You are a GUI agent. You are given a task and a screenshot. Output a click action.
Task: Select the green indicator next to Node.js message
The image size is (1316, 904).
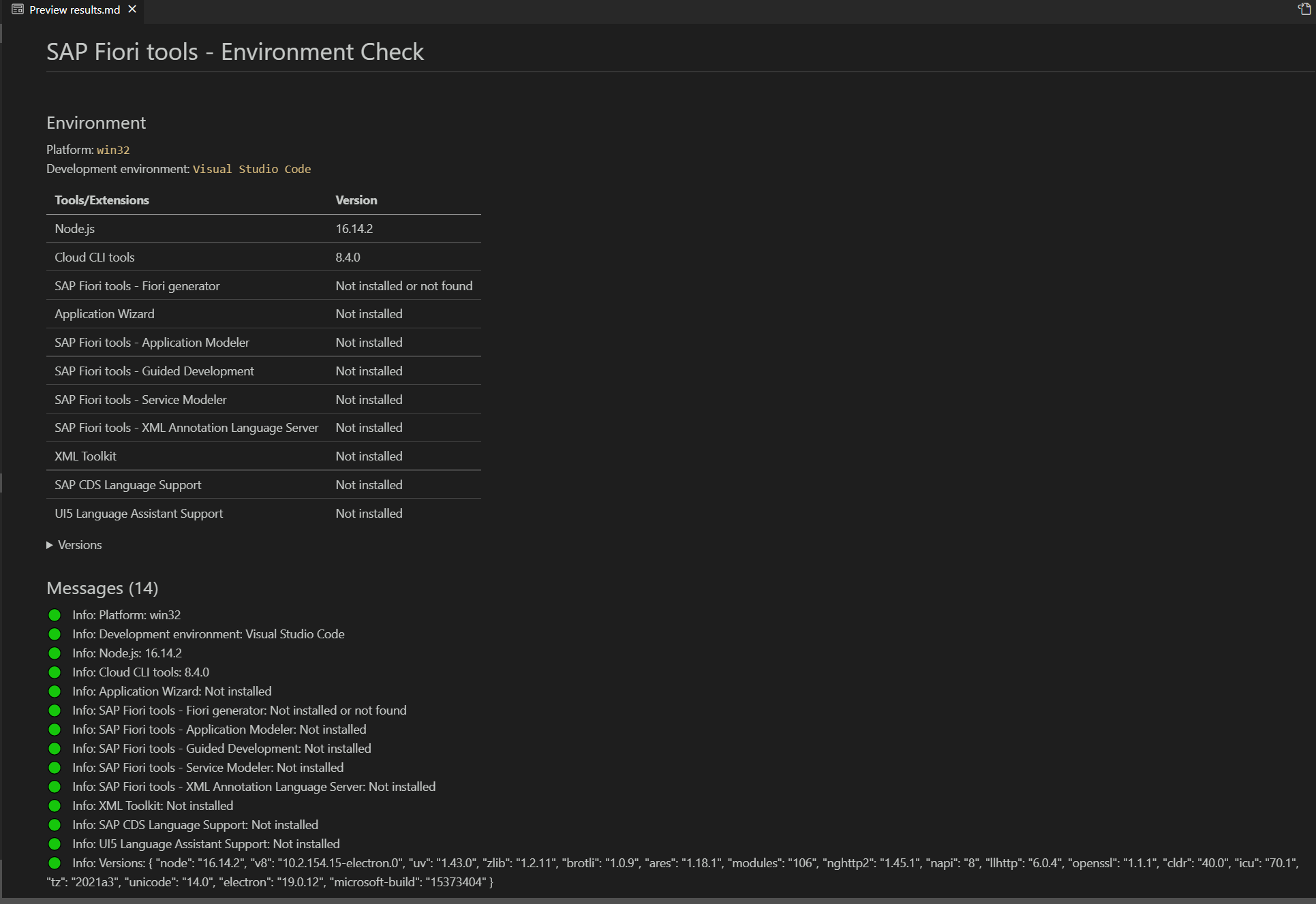(55, 653)
